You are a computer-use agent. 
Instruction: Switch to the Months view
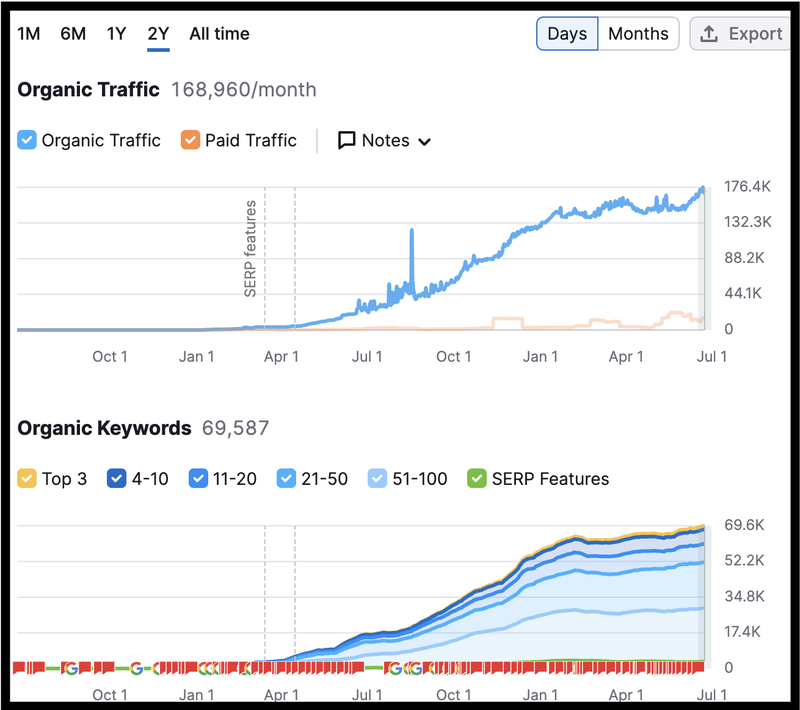pyautogui.click(x=638, y=33)
